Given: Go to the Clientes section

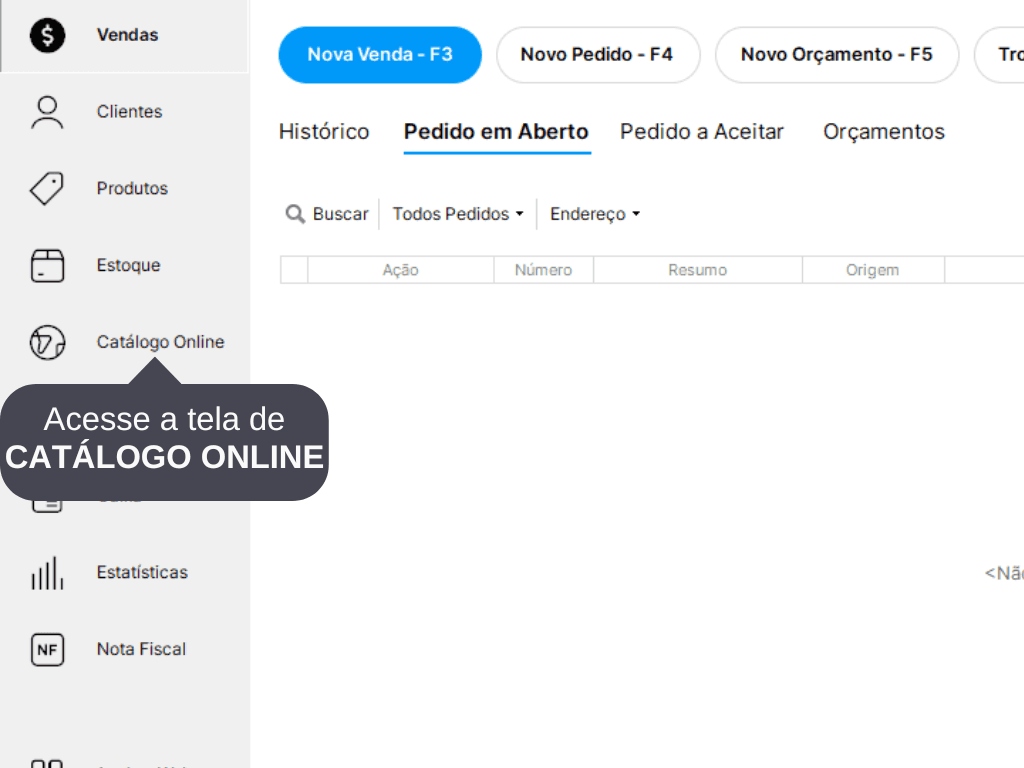Looking at the screenshot, I should [x=129, y=112].
